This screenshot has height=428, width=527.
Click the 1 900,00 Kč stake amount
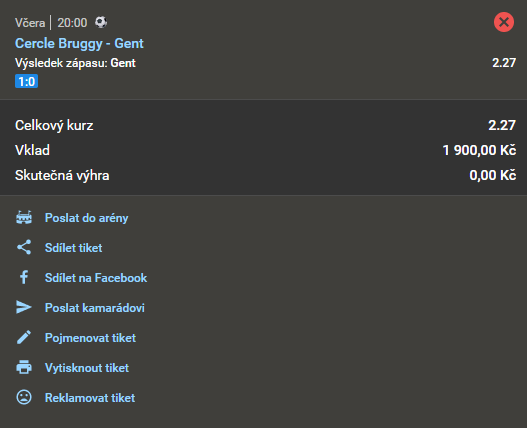[479, 150]
